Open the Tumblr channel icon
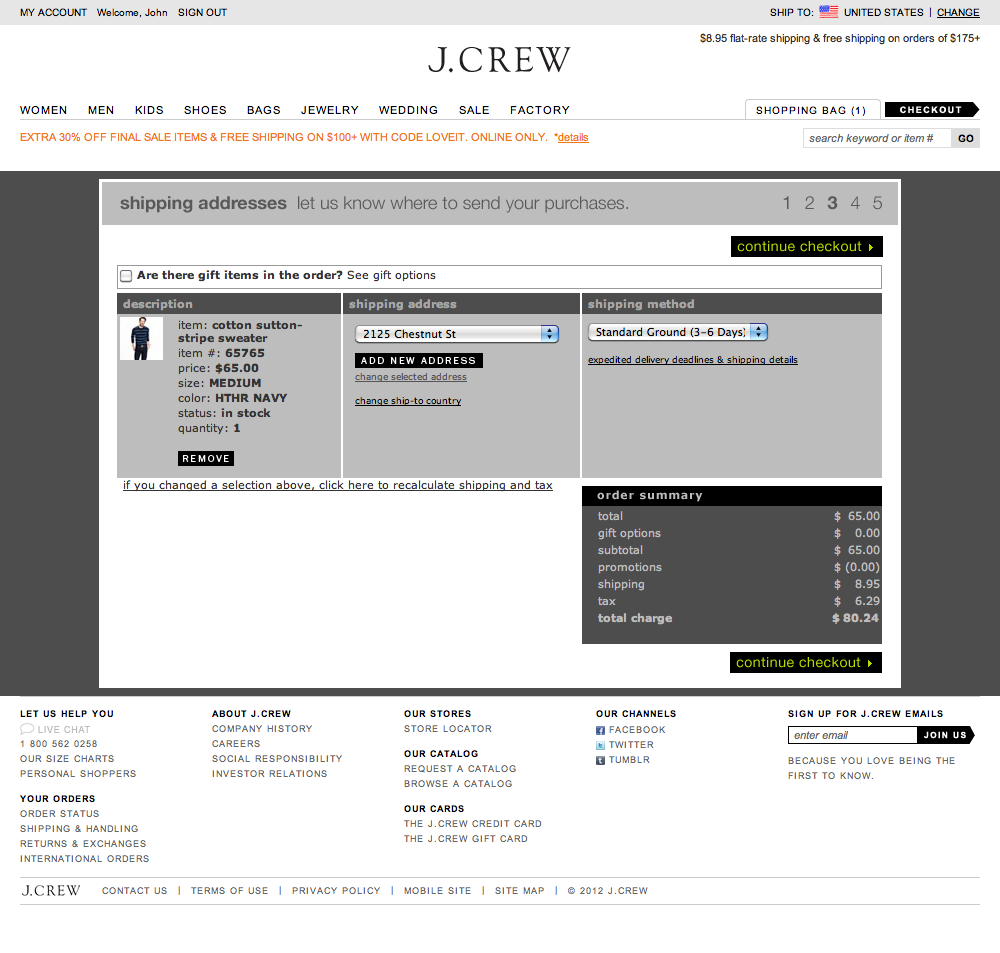 pyautogui.click(x=603, y=759)
